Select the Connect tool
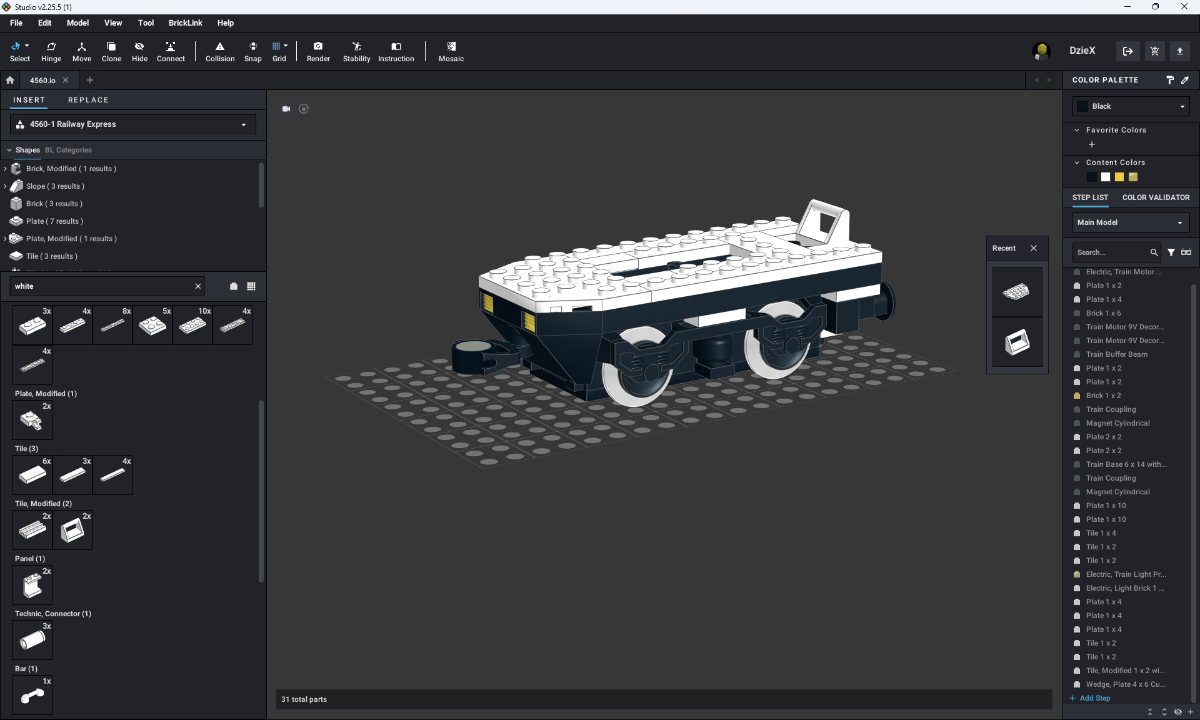1200x720 pixels. click(x=171, y=51)
